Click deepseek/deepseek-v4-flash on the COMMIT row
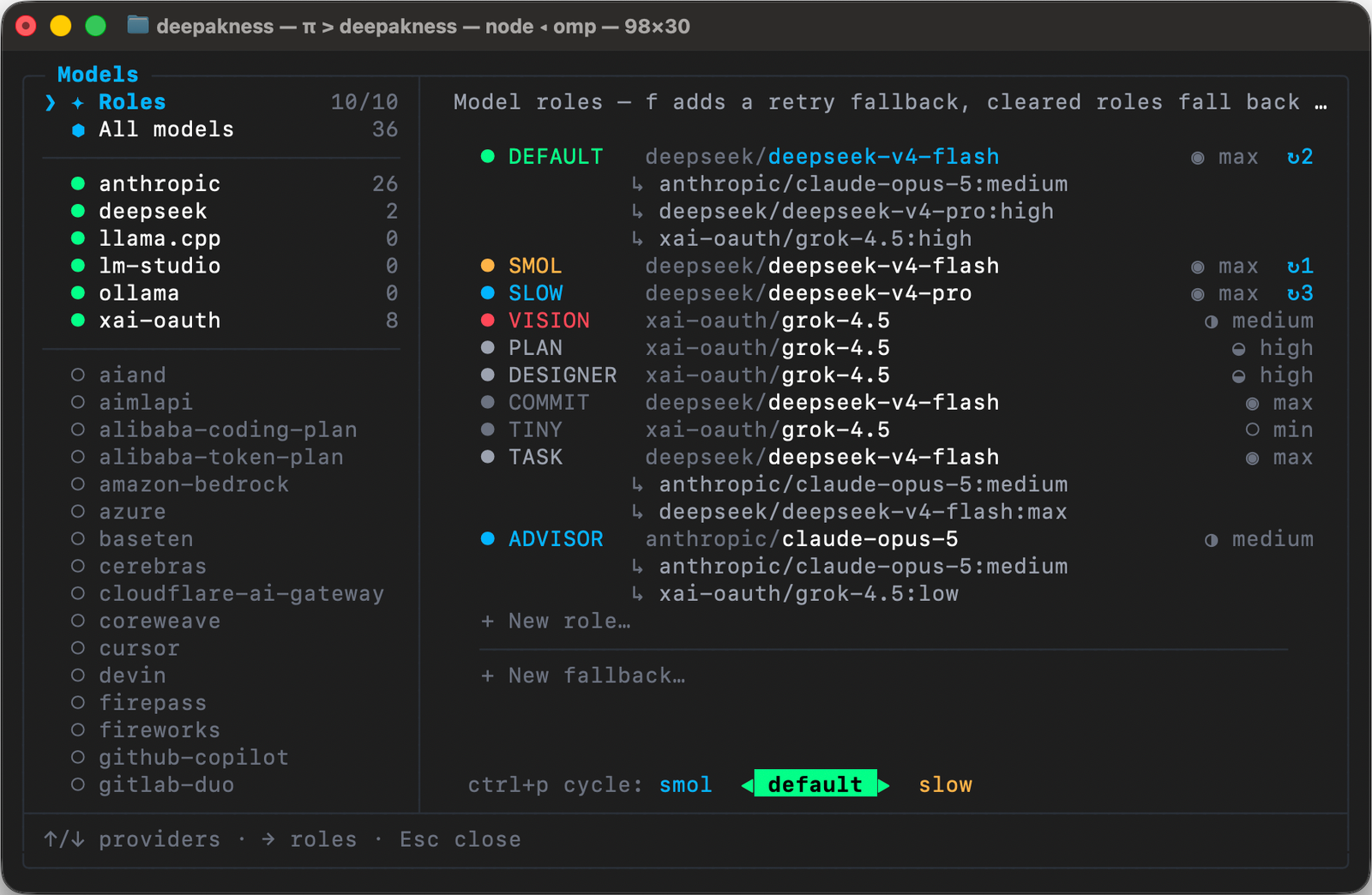Viewport: 1372px width, 895px height. [822, 403]
